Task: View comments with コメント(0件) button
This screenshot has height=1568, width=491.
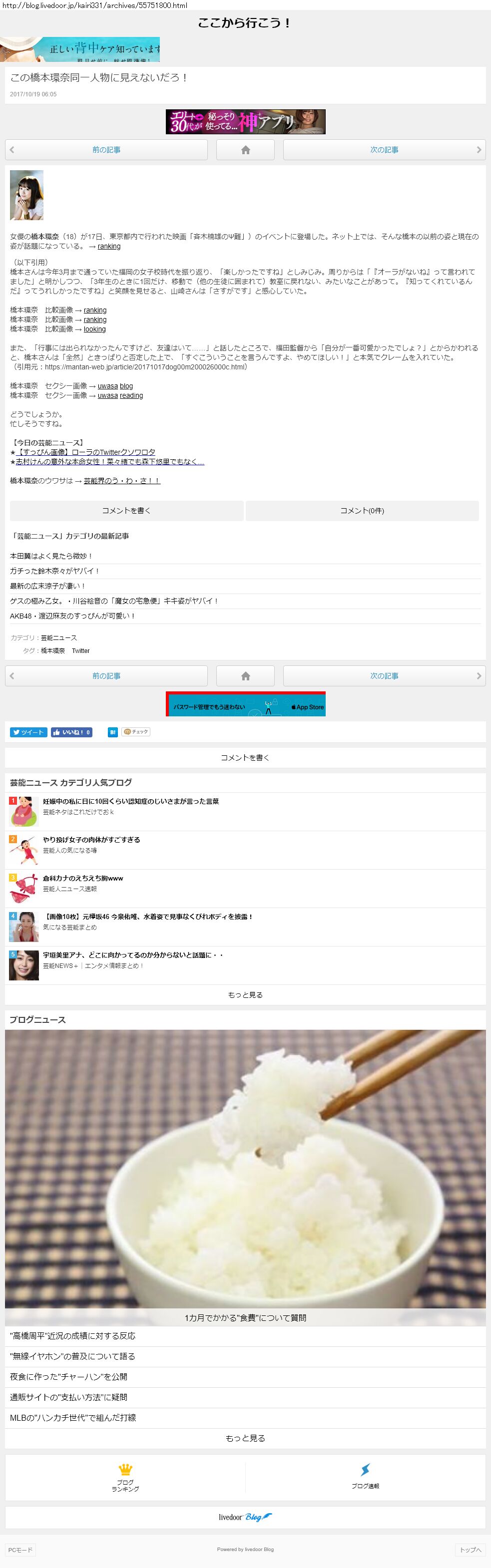Action: 362,511
